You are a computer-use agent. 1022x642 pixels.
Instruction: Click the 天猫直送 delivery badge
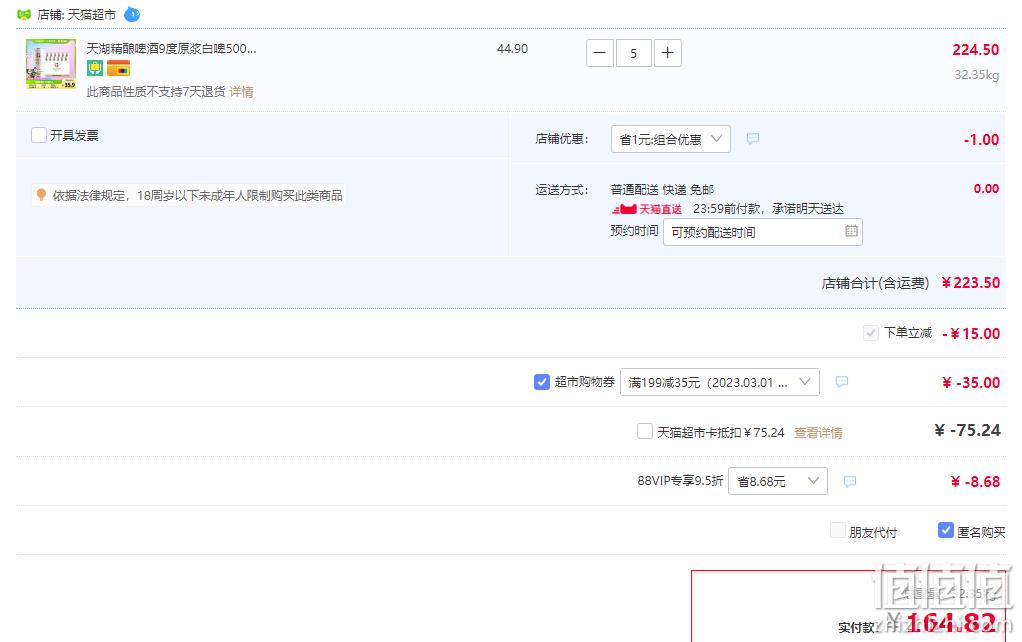(647, 209)
